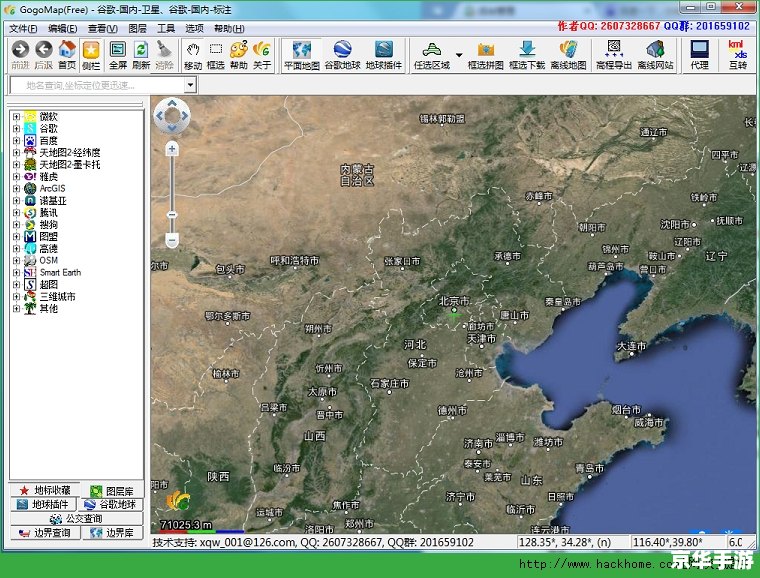Click the 公交查询 button
This screenshot has height=578, width=760.
(75, 519)
